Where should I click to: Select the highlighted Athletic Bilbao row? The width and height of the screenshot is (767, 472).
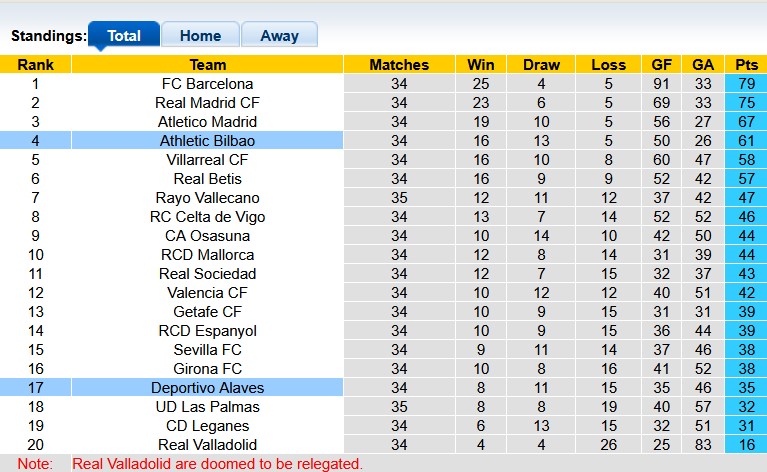(207, 141)
